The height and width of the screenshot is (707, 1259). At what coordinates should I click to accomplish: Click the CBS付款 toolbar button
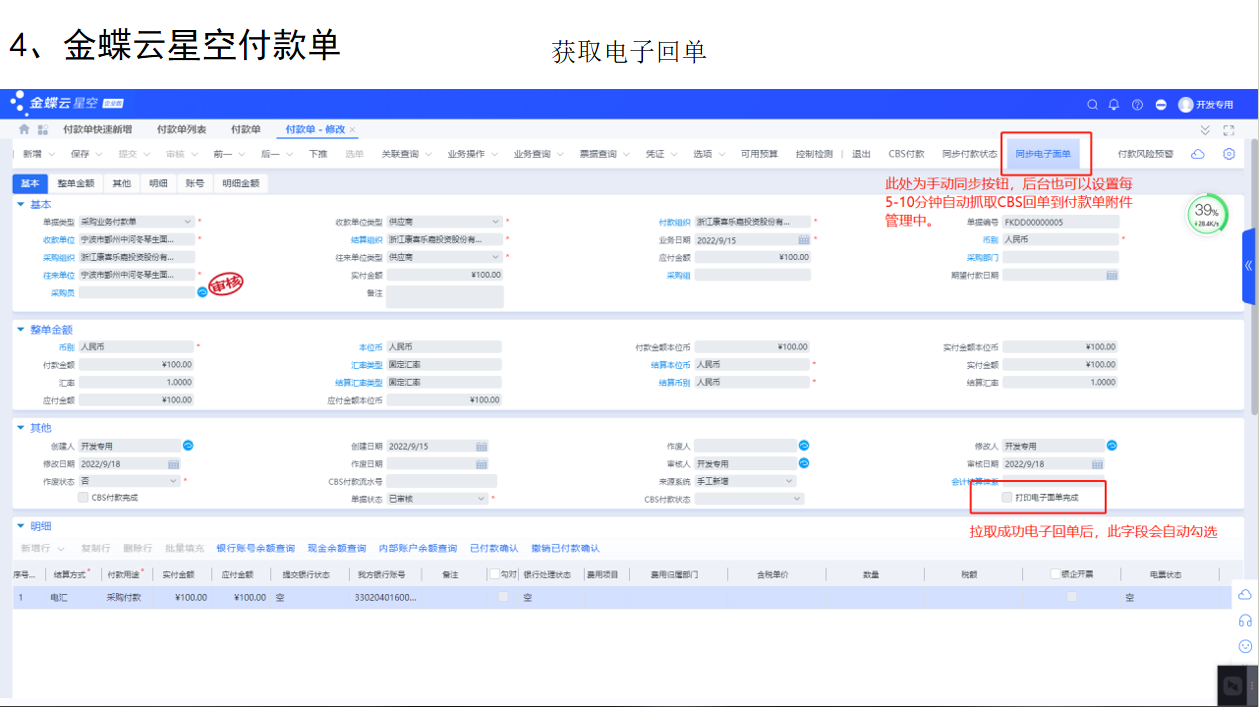coord(907,154)
